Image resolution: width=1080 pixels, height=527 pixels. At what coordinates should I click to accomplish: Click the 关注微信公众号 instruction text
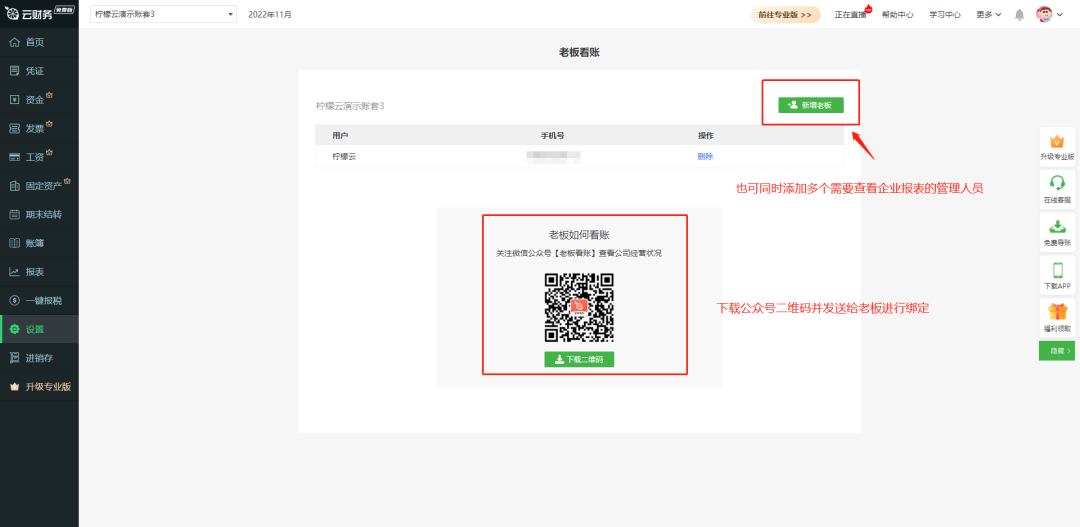pyautogui.click(x=579, y=254)
